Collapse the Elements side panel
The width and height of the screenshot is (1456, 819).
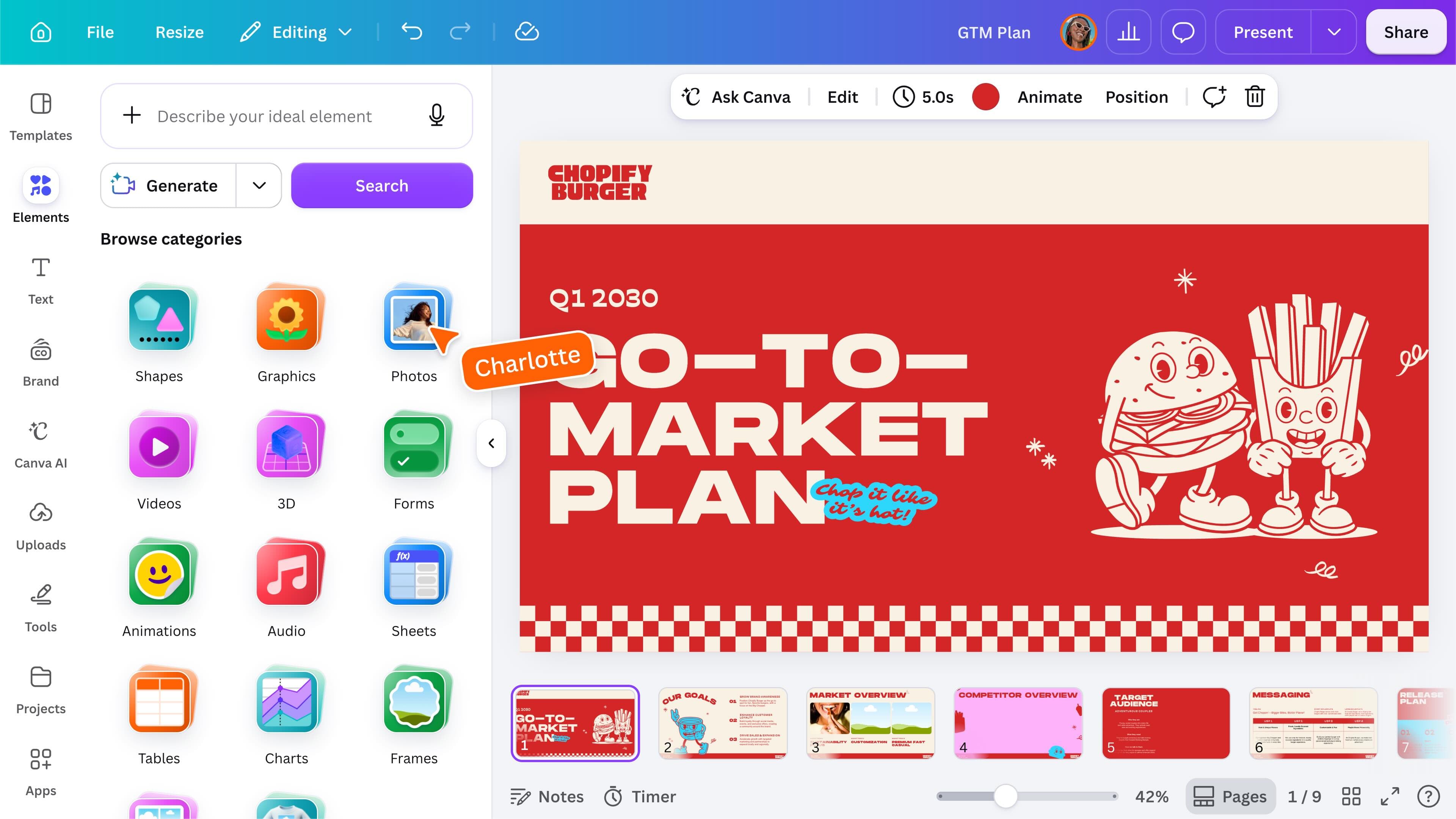tap(491, 443)
